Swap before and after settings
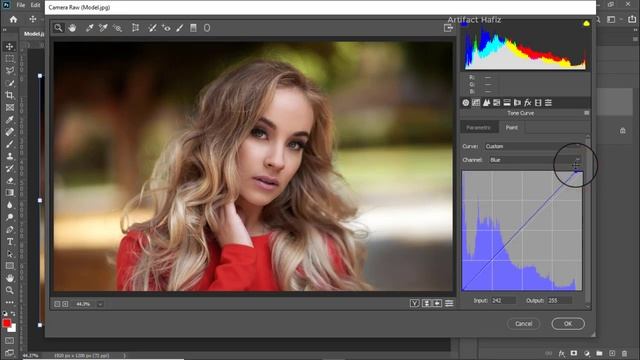This screenshot has height=360, width=640. click(426, 303)
